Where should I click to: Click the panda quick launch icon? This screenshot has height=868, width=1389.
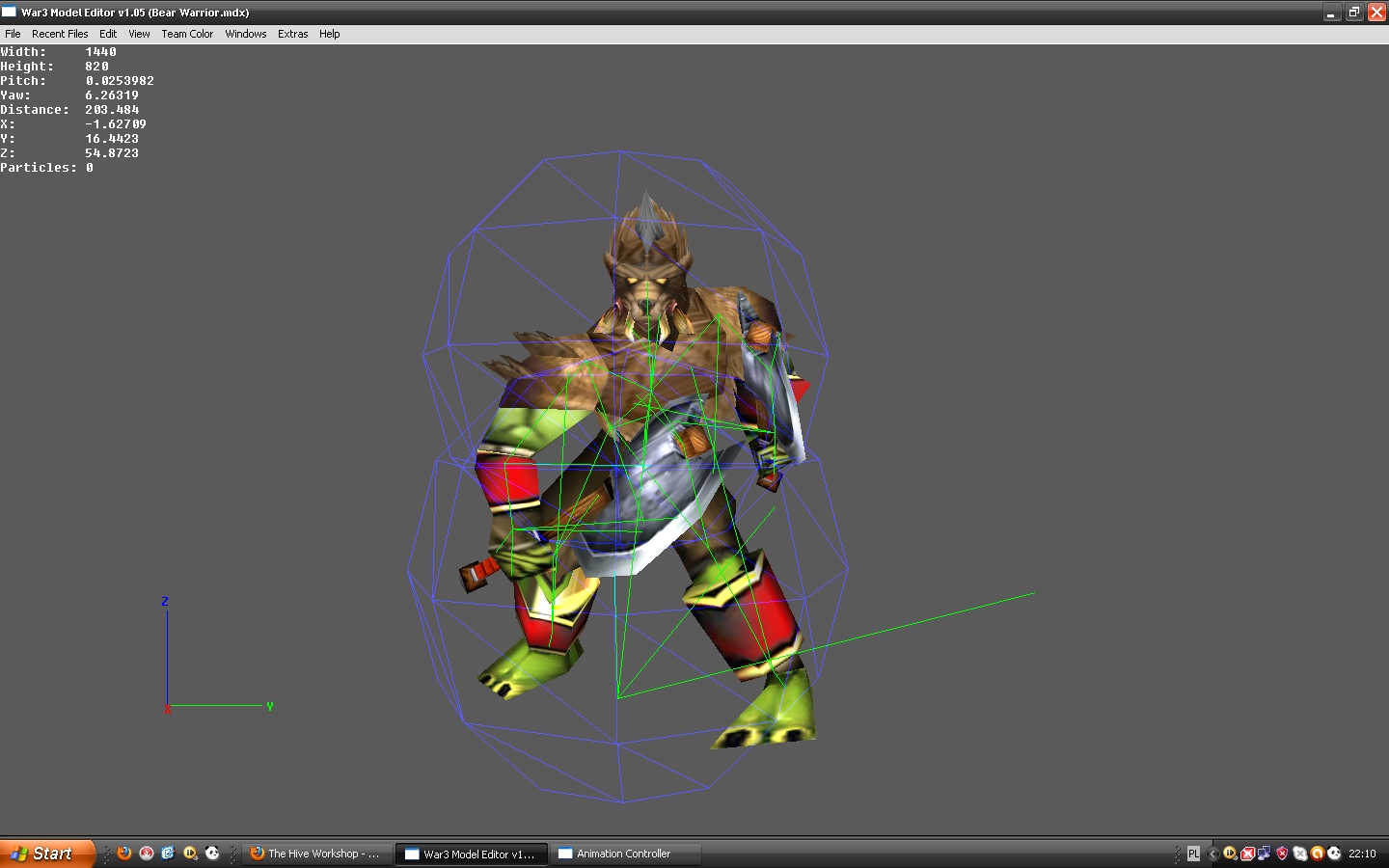tap(212, 853)
